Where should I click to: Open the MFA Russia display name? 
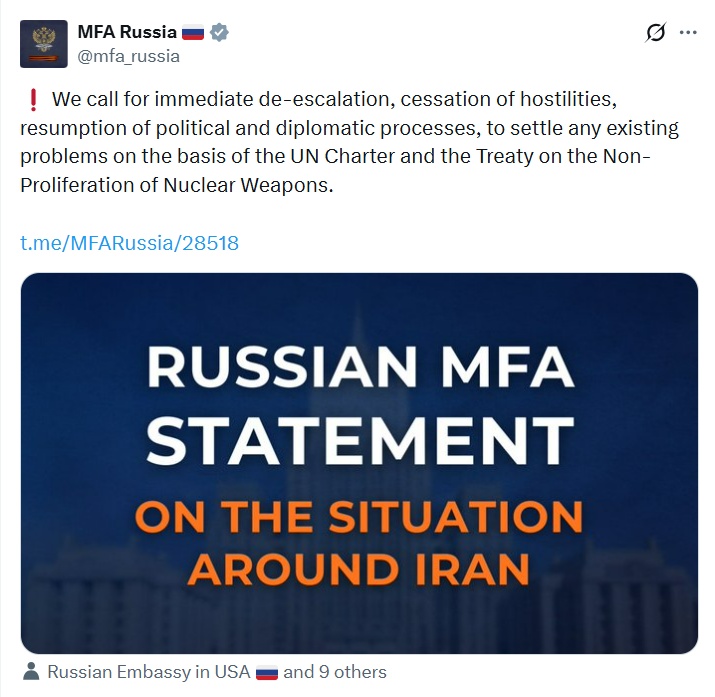pyautogui.click(x=127, y=32)
